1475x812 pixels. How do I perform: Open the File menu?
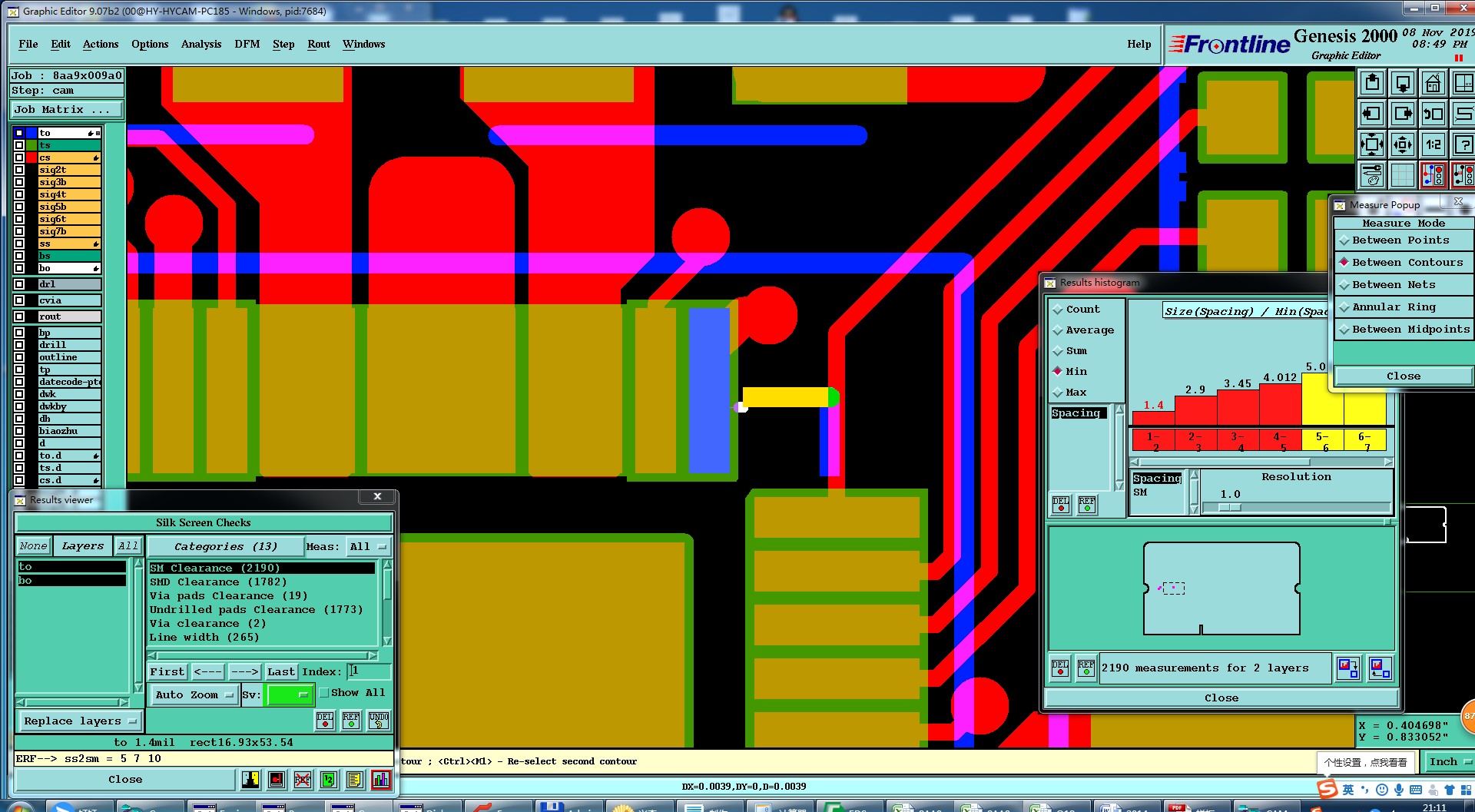28,45
